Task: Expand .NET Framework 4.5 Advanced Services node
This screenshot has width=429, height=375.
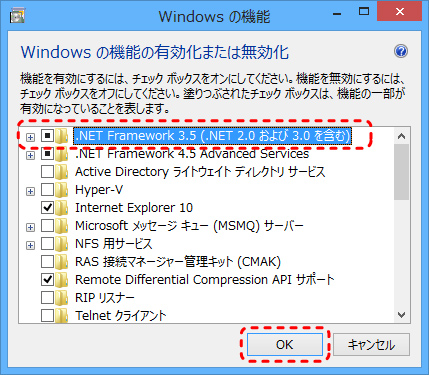Action: click(x=30, y=155)
